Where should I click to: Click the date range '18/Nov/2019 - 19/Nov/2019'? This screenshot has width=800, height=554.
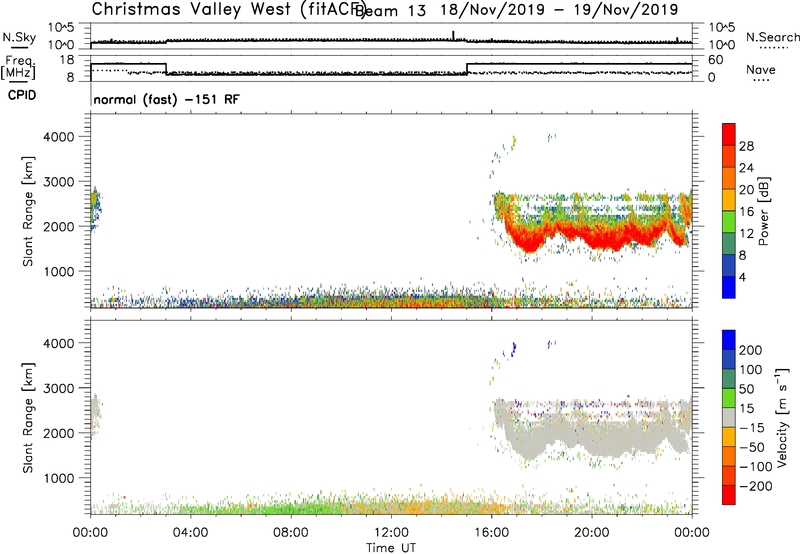coord(559,10)
